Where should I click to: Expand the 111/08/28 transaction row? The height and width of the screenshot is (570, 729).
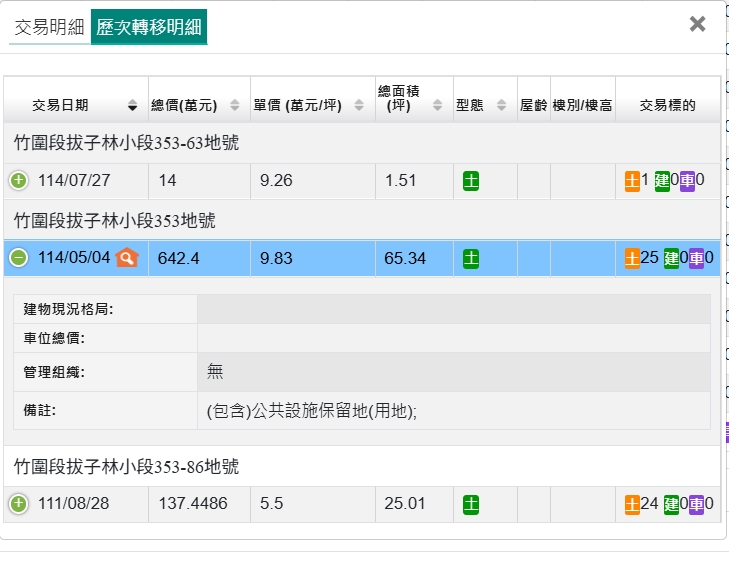(x=18, y=504)
